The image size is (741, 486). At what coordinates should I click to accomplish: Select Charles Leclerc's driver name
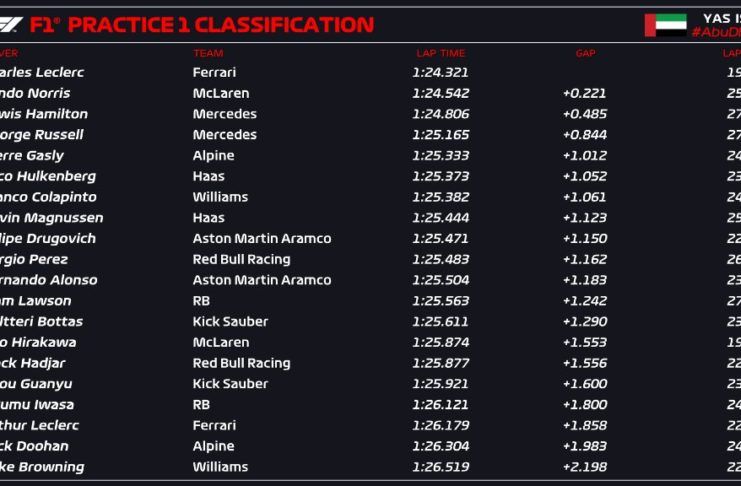[40, 72]
